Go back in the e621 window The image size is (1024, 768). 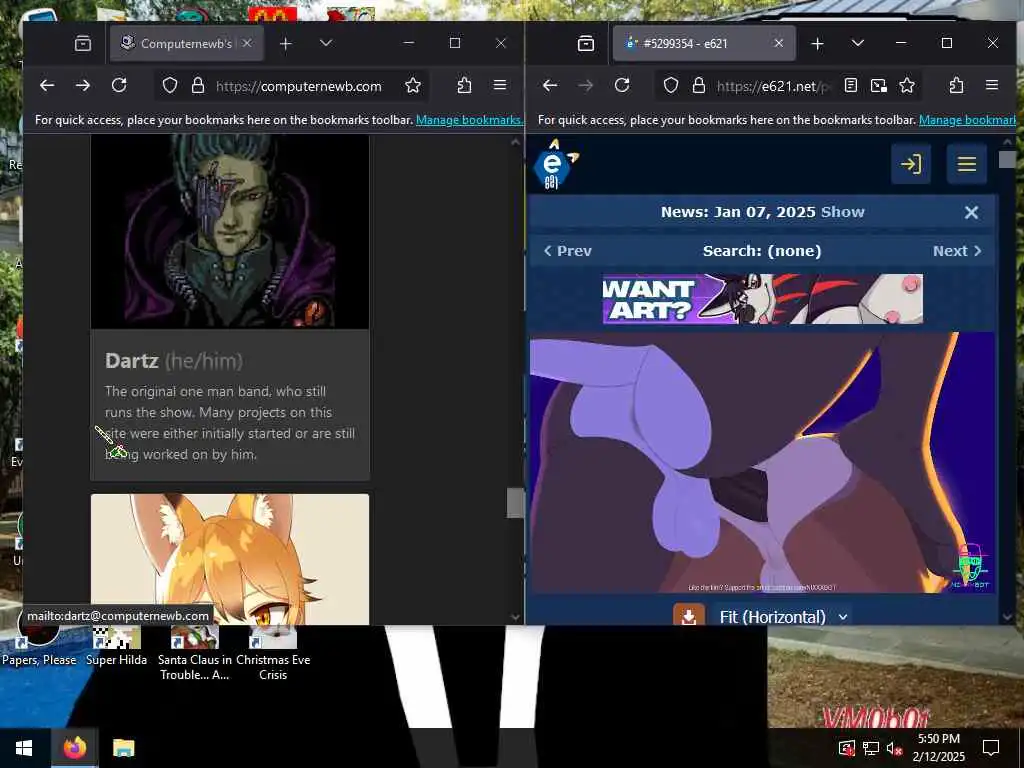click(x=550, y=86)
